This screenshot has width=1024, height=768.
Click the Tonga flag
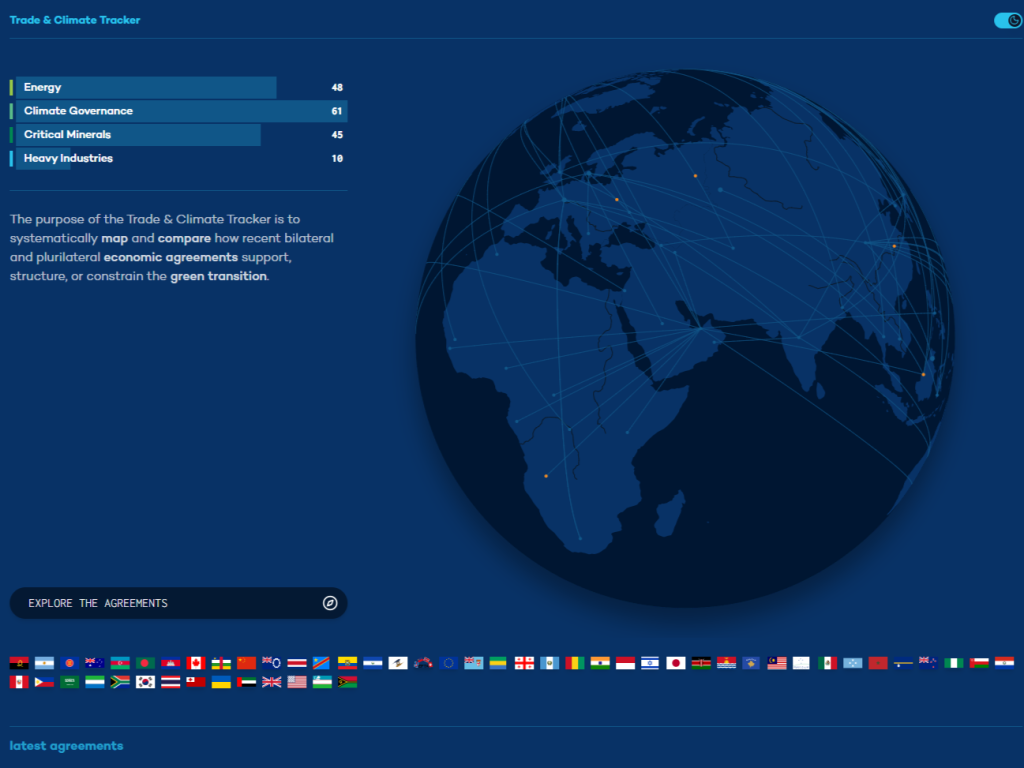click(196, 682)
